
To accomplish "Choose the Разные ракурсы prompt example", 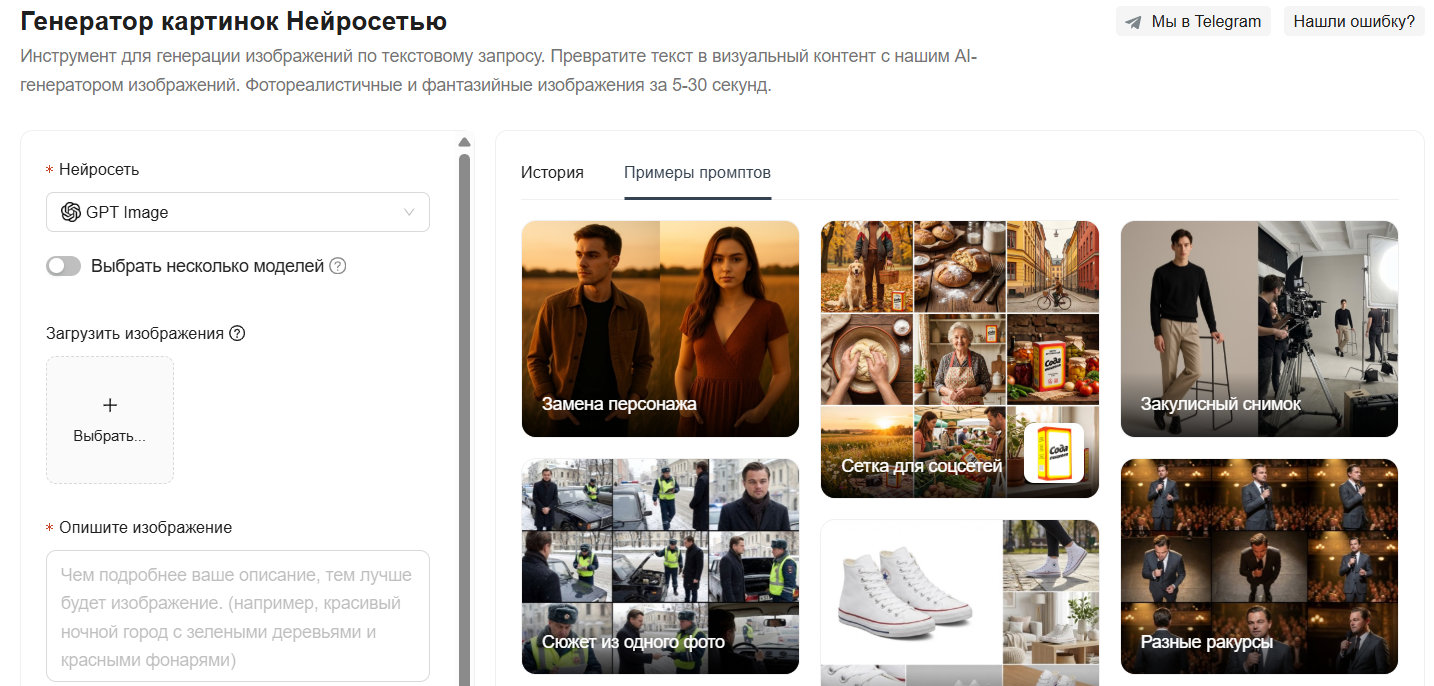I will [1259, 566].
